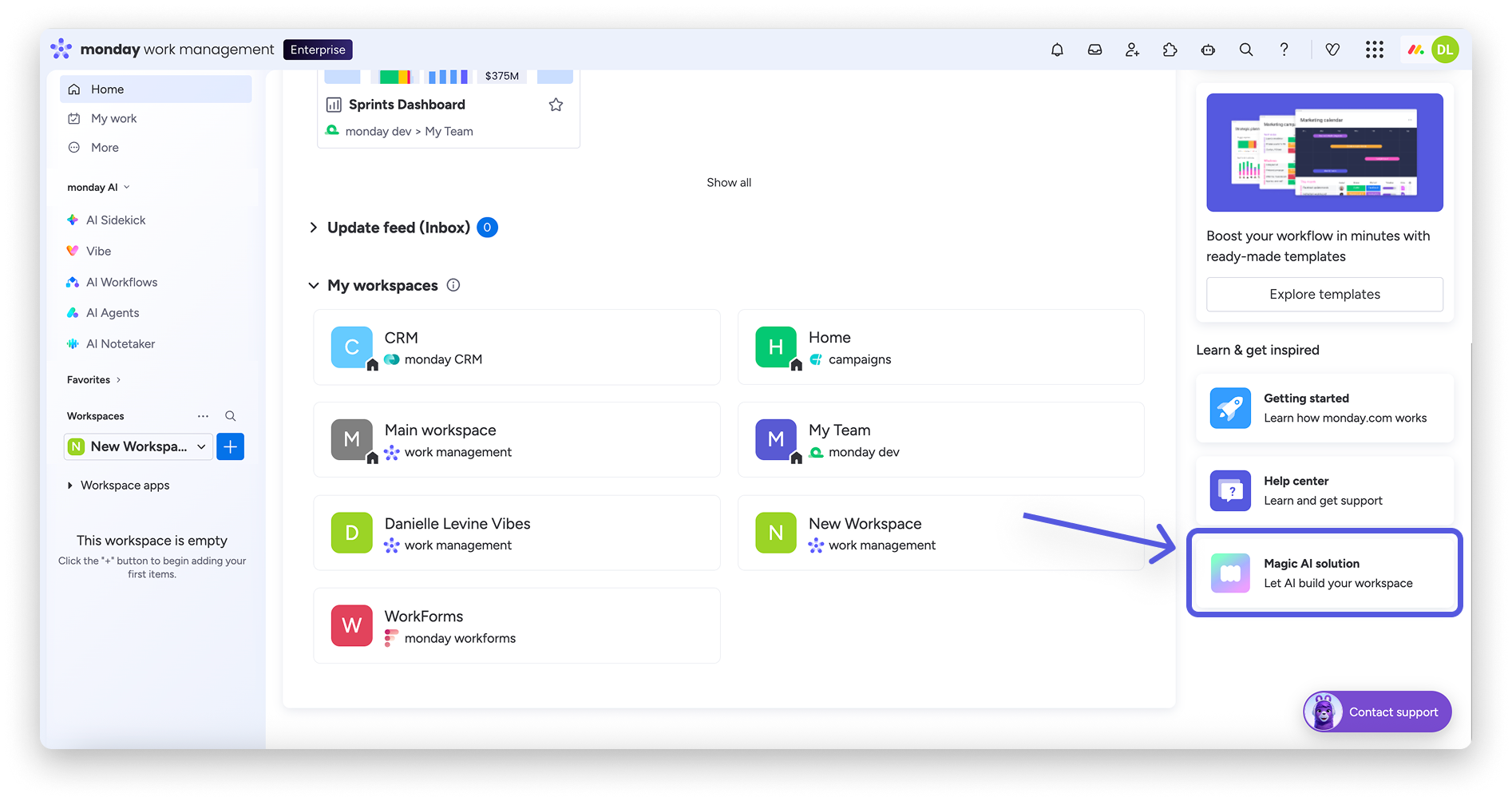Open the Main workspace card
1512x801 pixels.
pyautogui.click(x=517, y=440)
